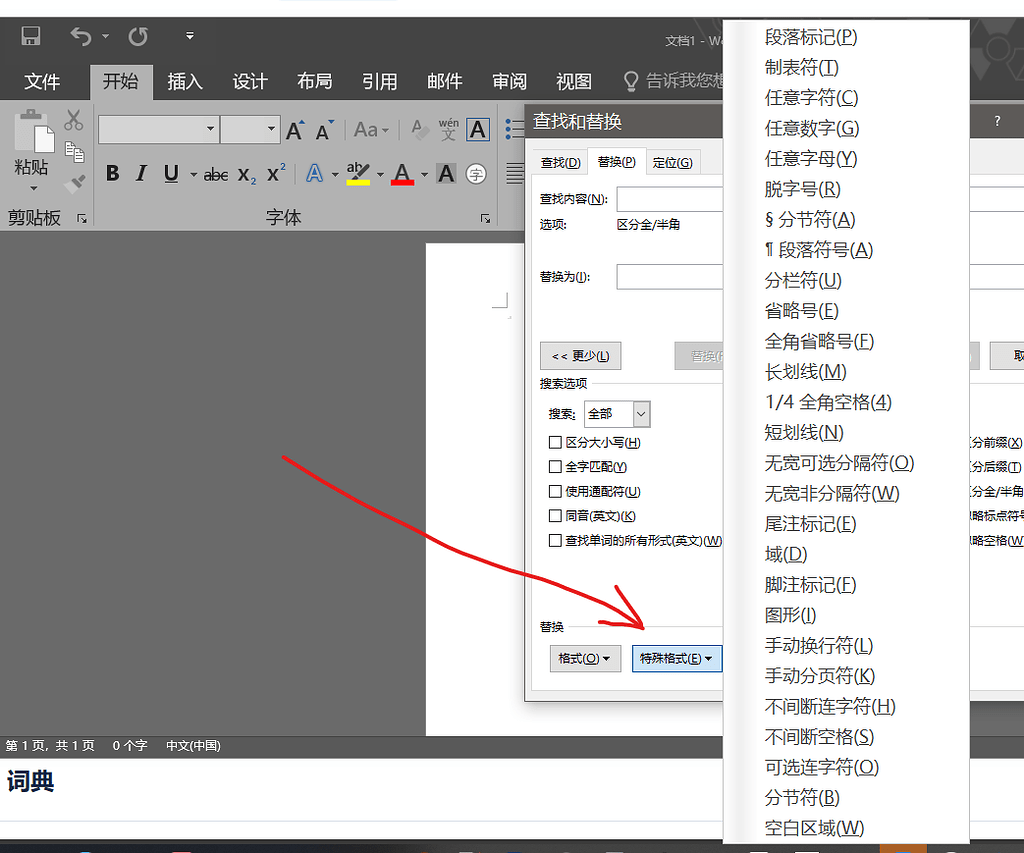This screenshot has width=1024, height=853.
Task: Click the subscript X₂ icon
Action: (x=247, y=174)
